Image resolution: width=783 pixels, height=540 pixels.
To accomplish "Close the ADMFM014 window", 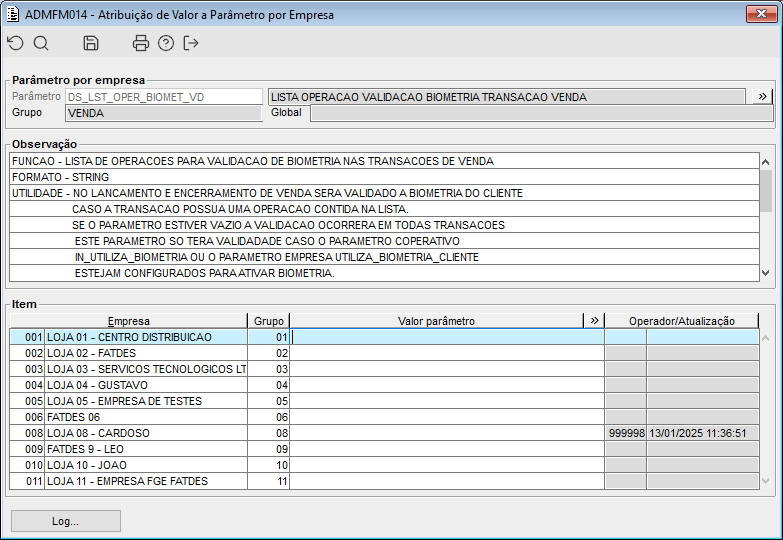I will pyautogui.click(x=761, y=14).
